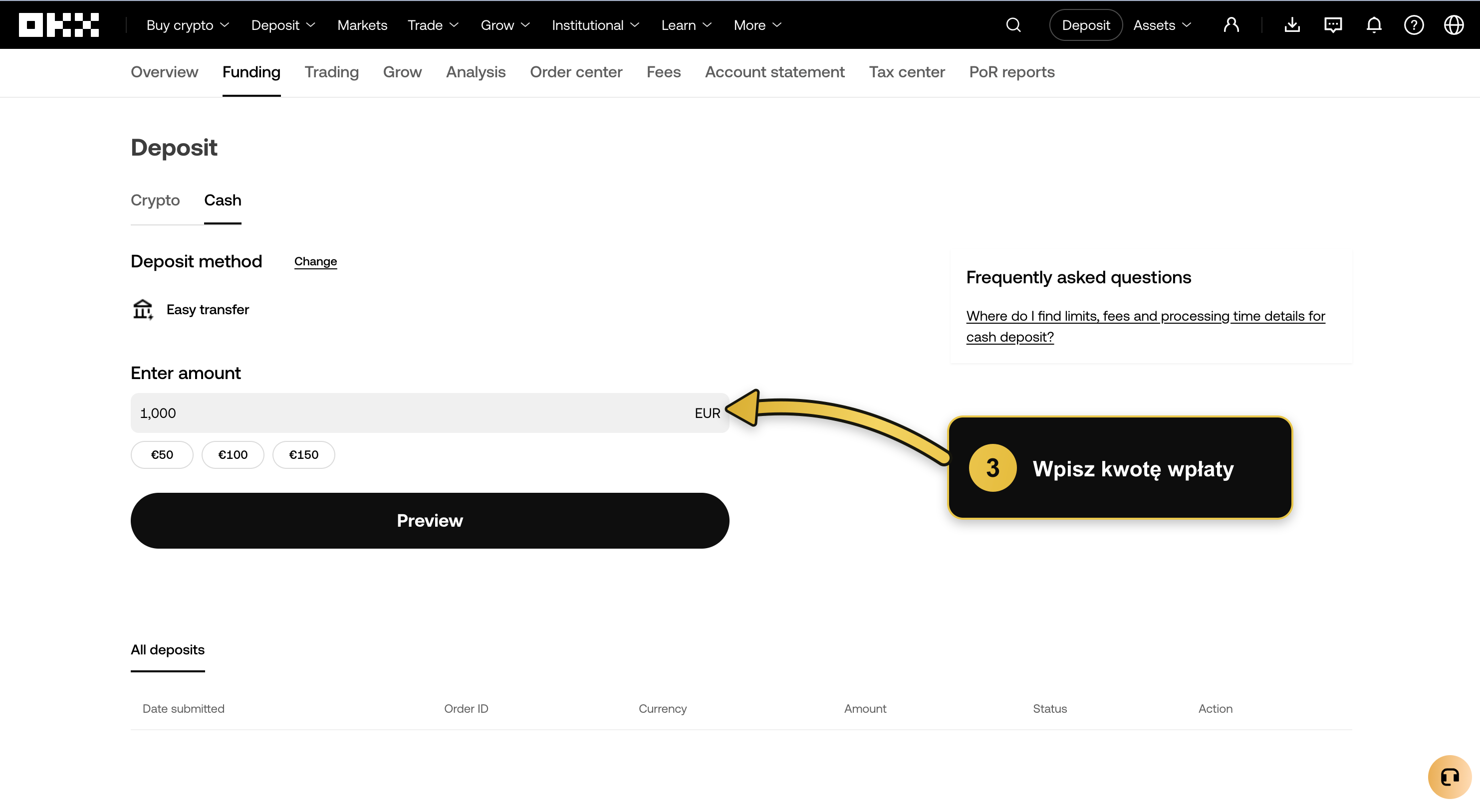Expand the Buy crypto dropdown

(x=188, y=25)
